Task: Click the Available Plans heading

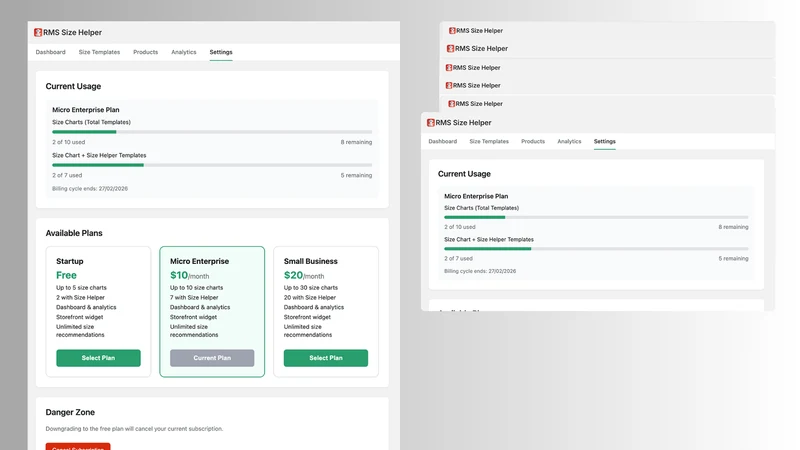Action: point(74,233)
